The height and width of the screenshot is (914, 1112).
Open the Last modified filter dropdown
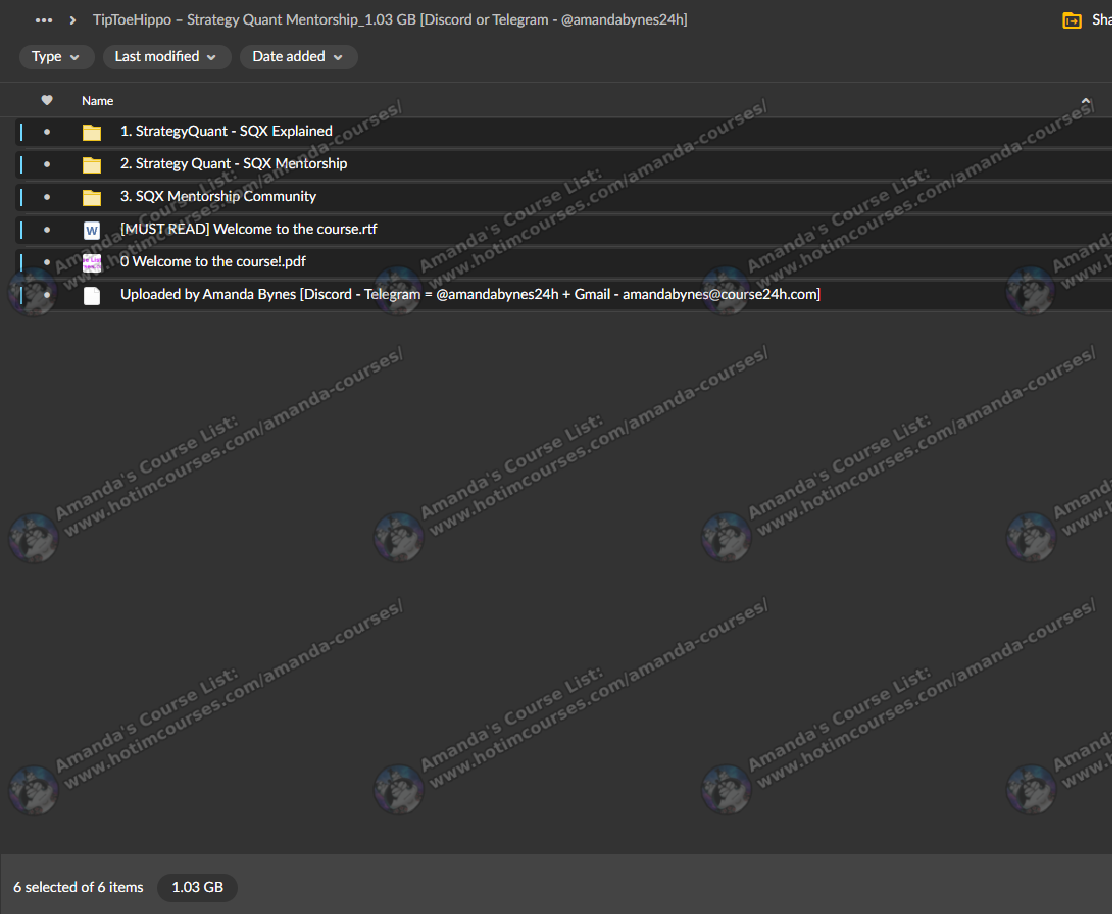166,57
